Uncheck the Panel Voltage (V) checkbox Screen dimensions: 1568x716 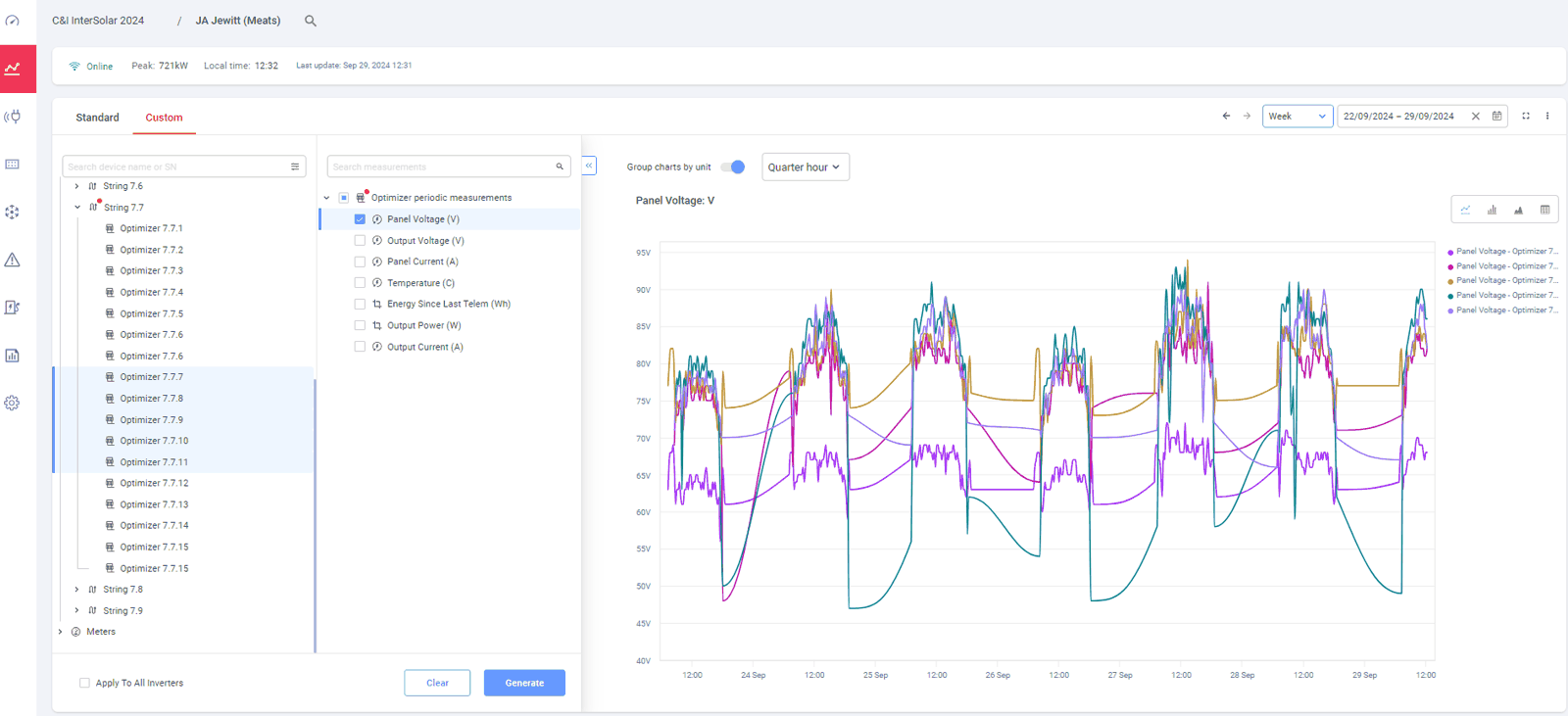tap(360, 219)
